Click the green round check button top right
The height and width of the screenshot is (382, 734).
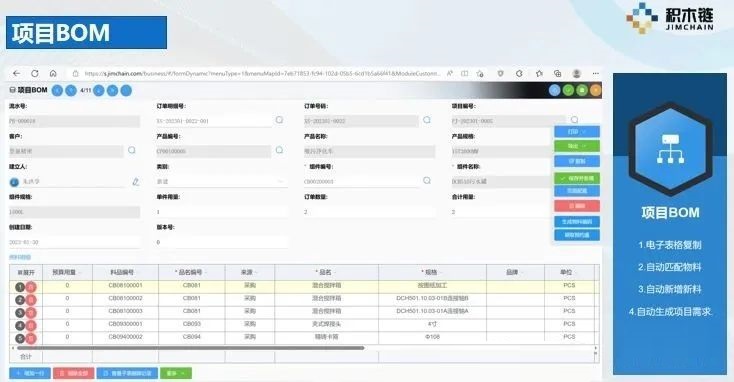tap(568, 90)
